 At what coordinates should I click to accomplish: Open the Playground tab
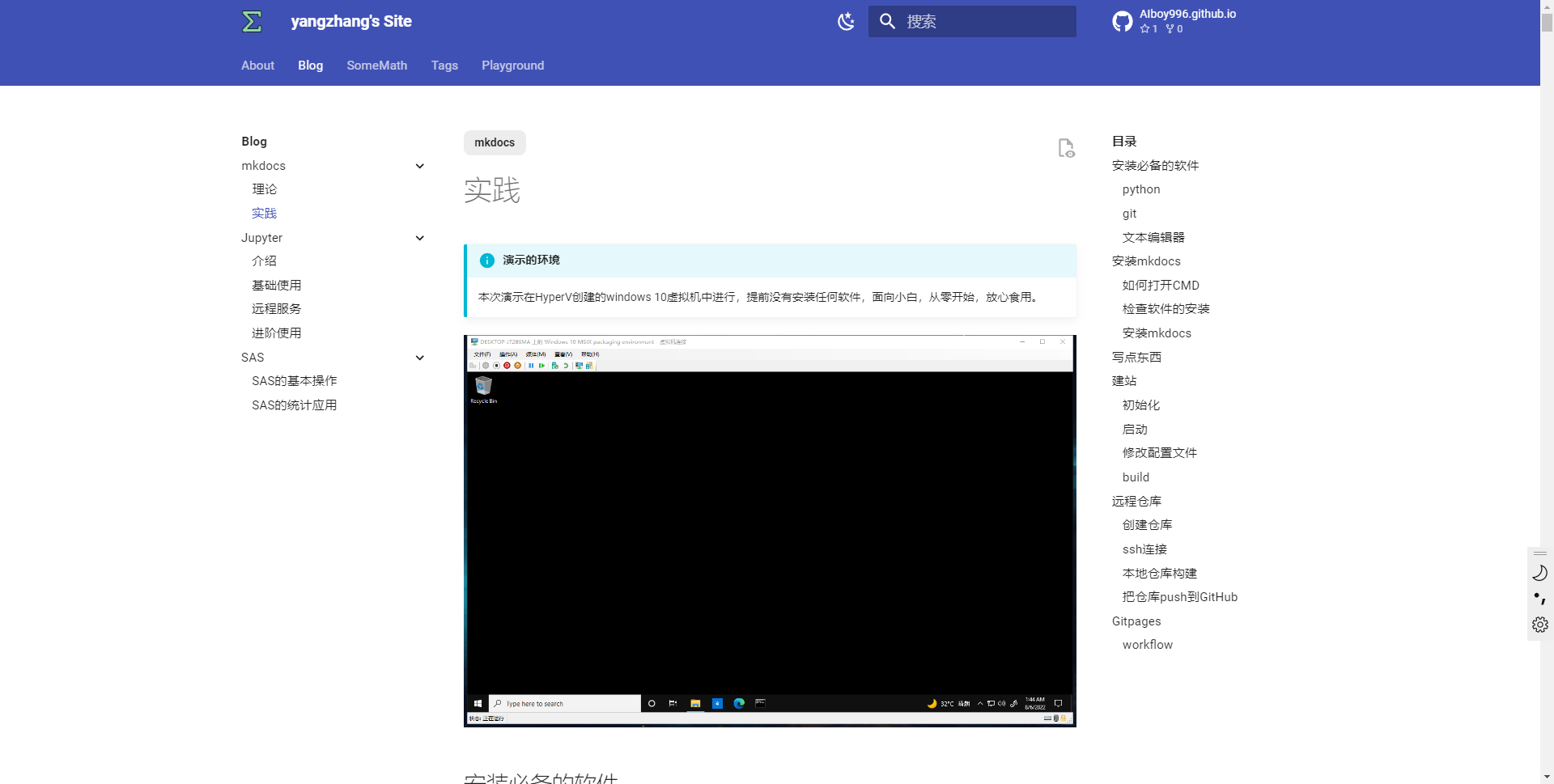pos(512,66)
